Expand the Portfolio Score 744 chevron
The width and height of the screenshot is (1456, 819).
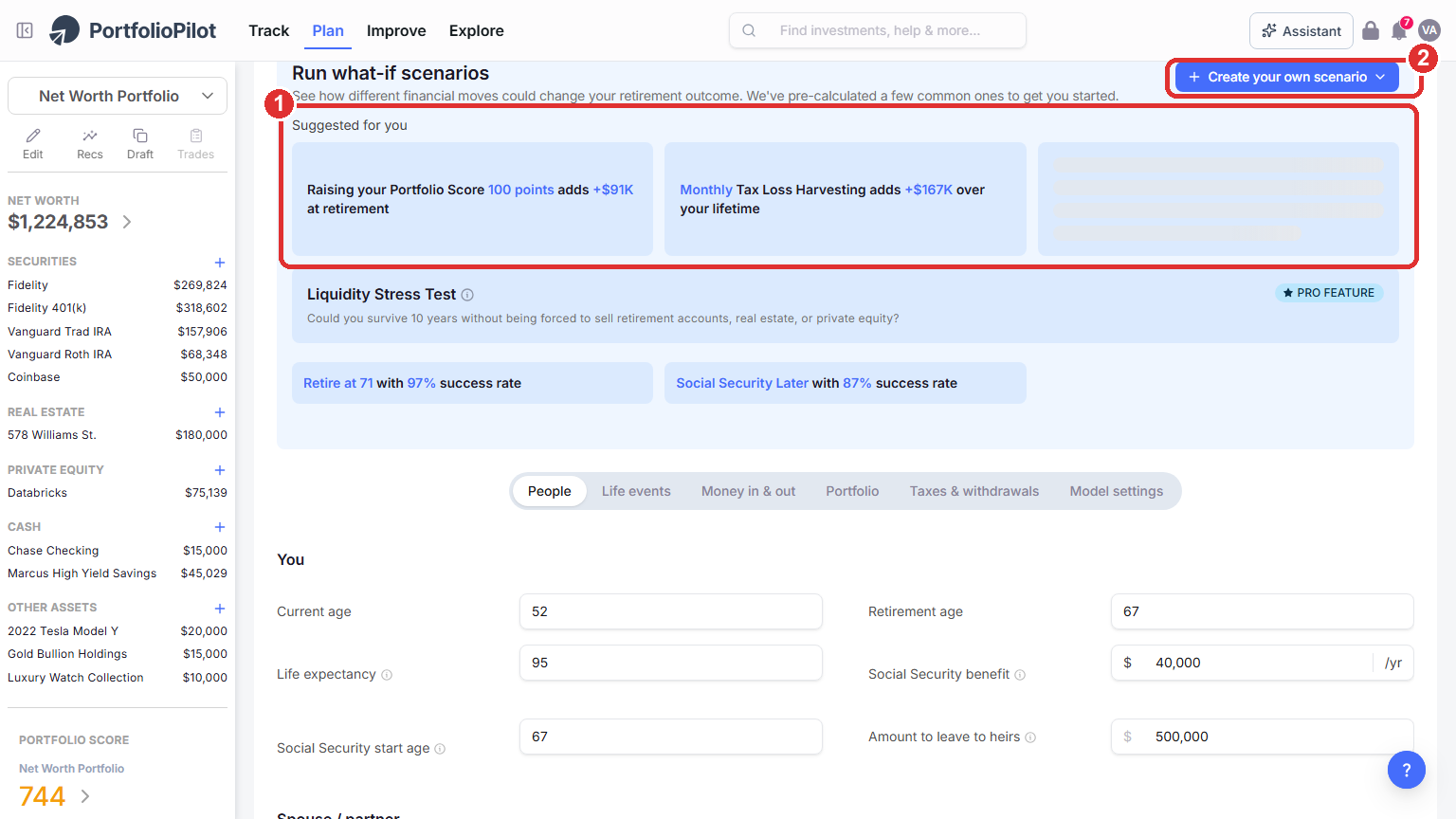pyautogui.click(x=85, y=796)
